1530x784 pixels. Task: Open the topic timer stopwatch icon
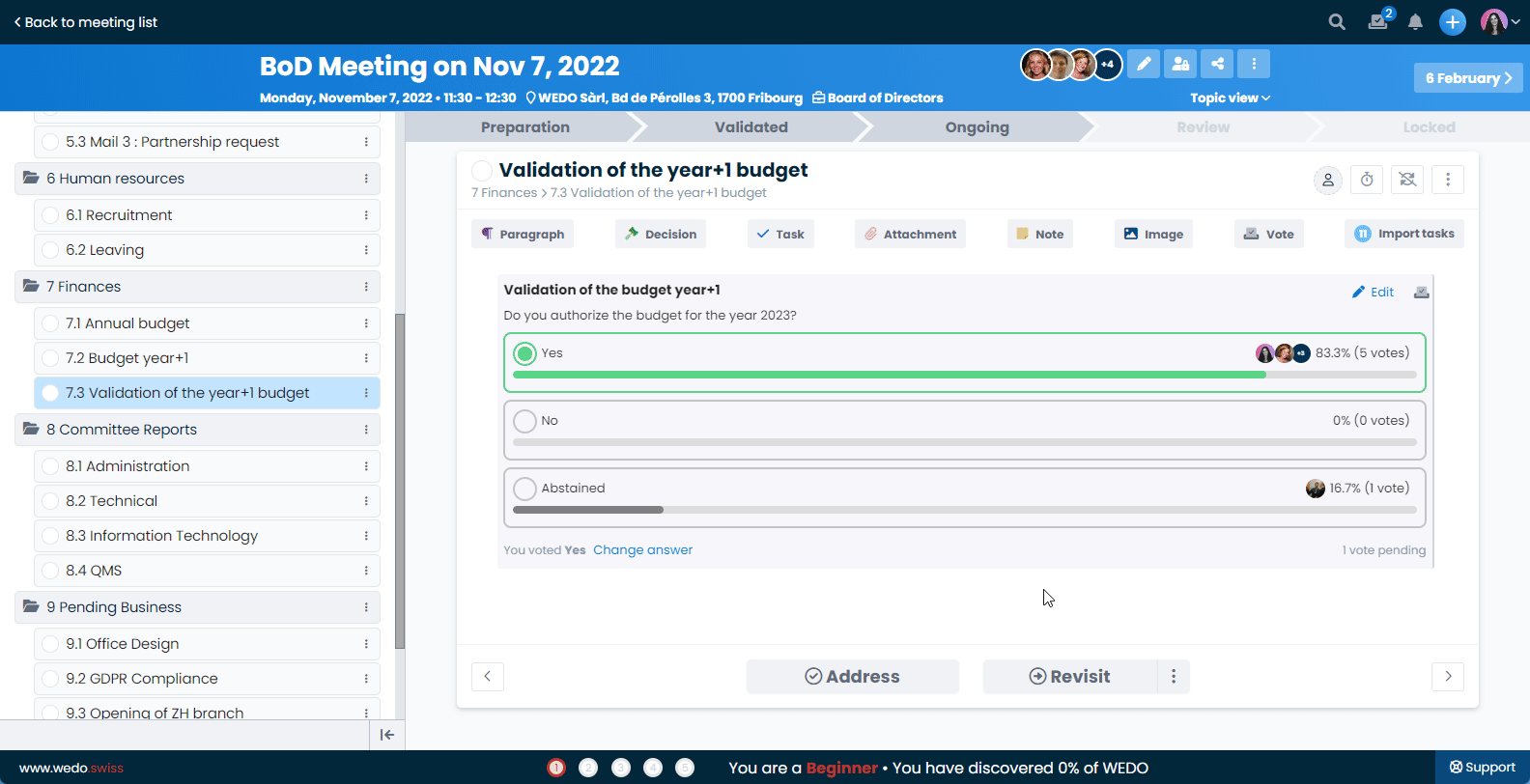(x=1367, y=180)
